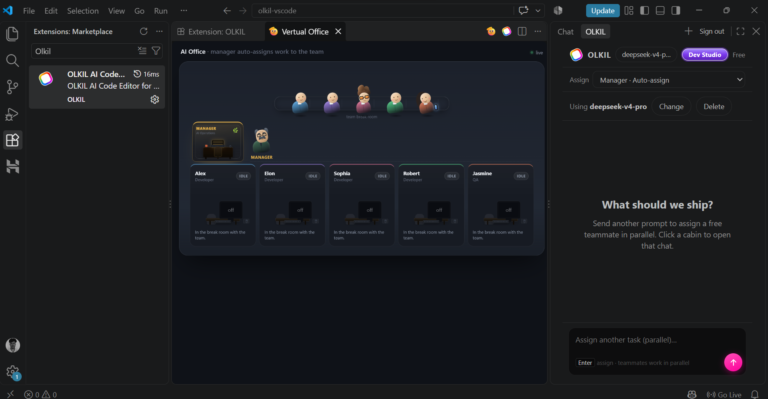The height and width of the screenshot is (399, 768).
Task: Open the notifications bell in status bar
Action: (755, 394)
